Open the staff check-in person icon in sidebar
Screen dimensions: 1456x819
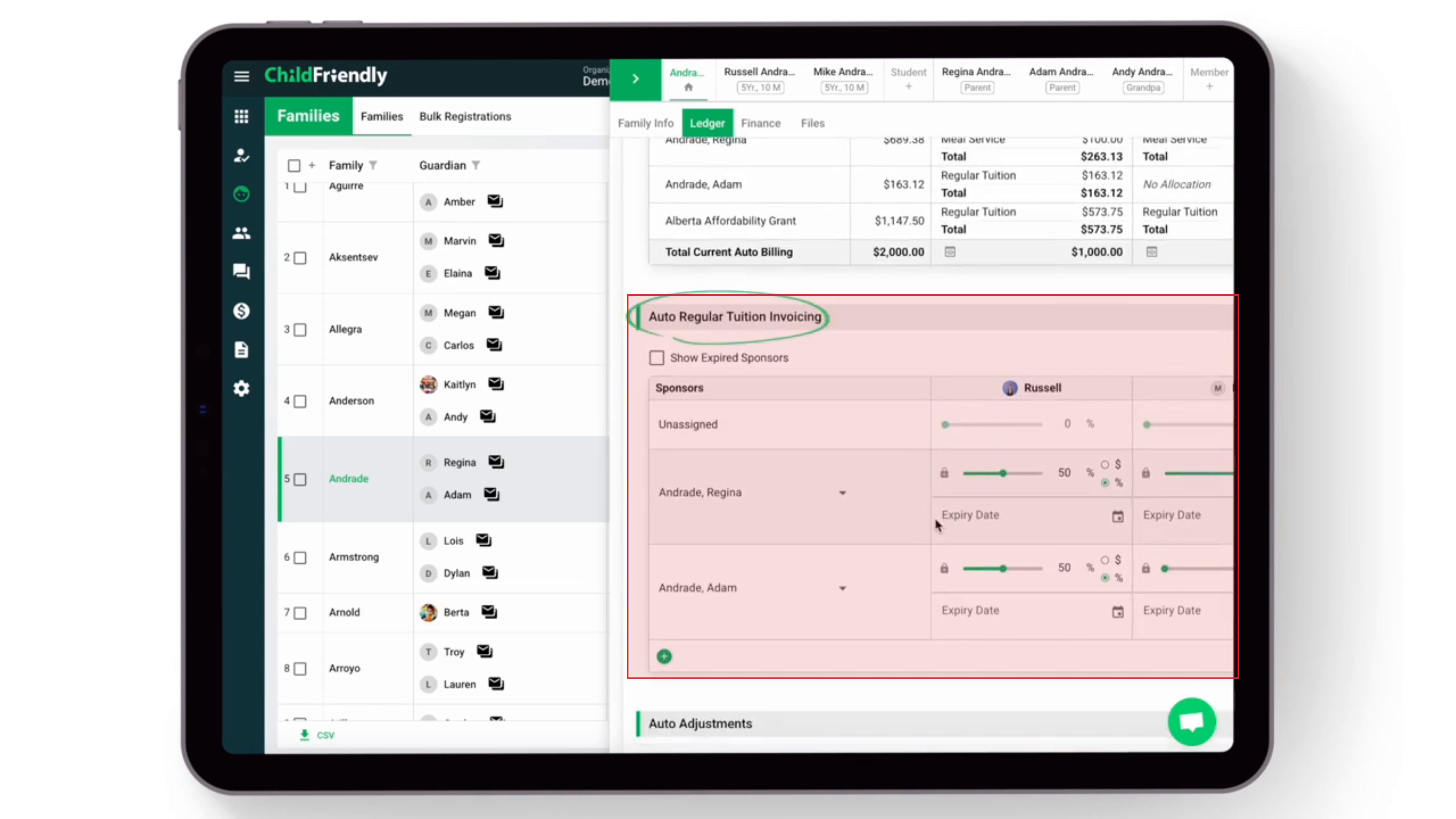(241, 155)
